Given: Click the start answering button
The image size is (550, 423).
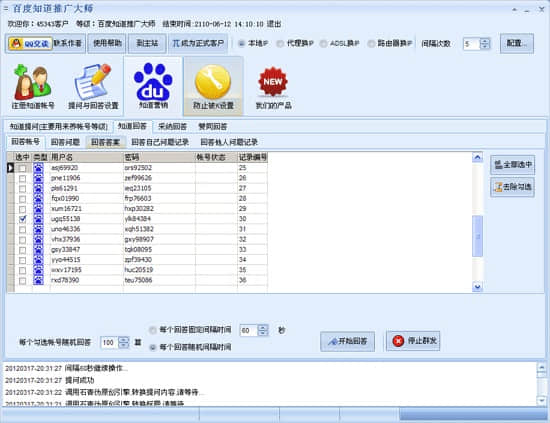Looking at the screenshot, I should (x=347, y=341).
